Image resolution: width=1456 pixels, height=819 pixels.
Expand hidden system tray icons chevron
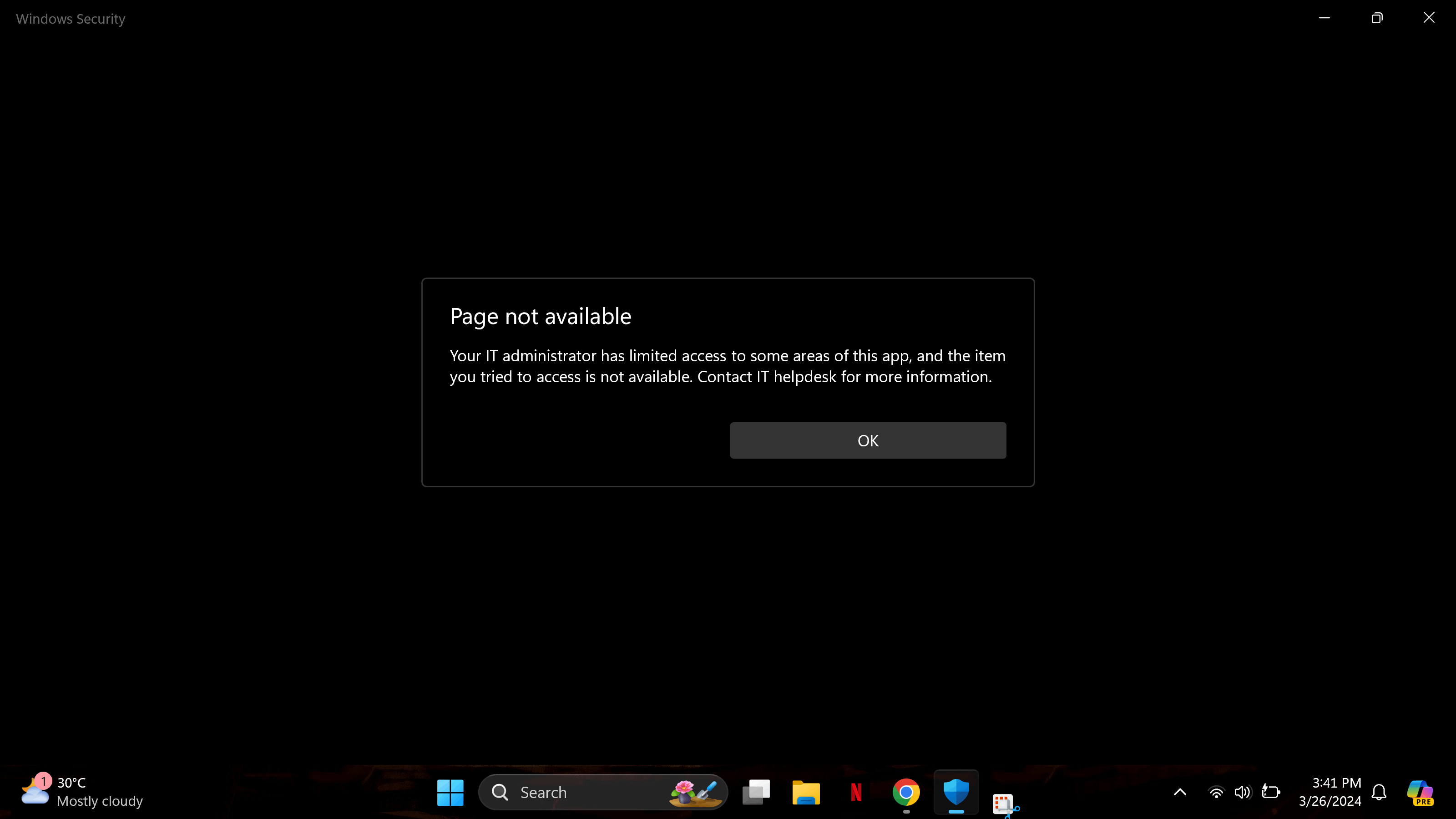tap(1180, 793)
